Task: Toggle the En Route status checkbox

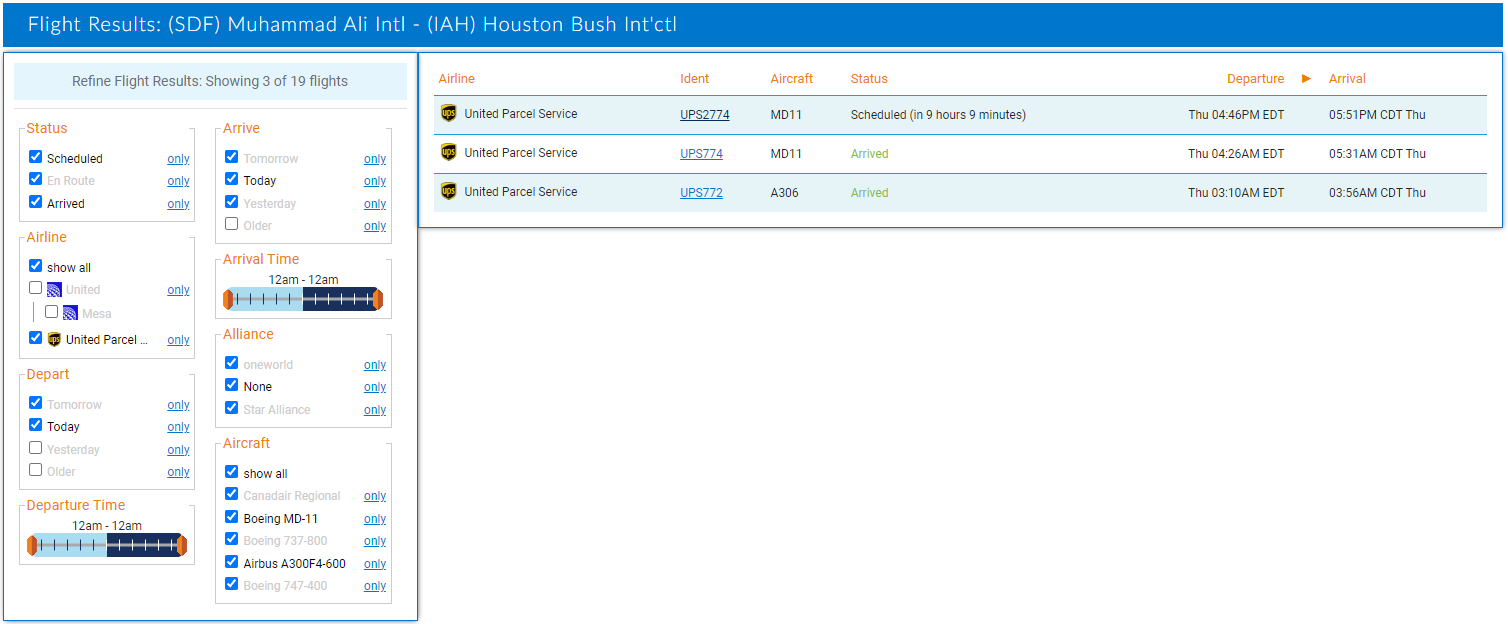Action: point(36,179)
